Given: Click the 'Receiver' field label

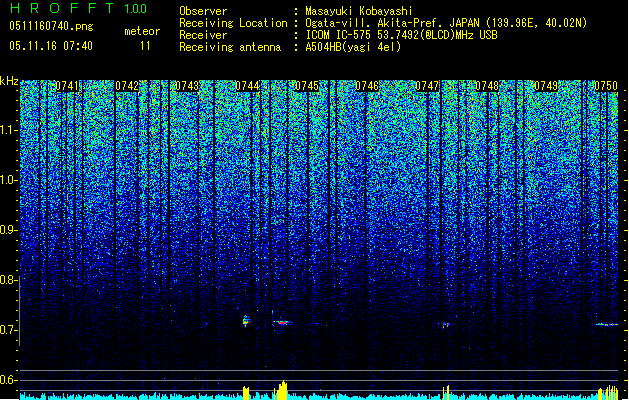Looking at the screenshot, I should click(x=203, y=35).
